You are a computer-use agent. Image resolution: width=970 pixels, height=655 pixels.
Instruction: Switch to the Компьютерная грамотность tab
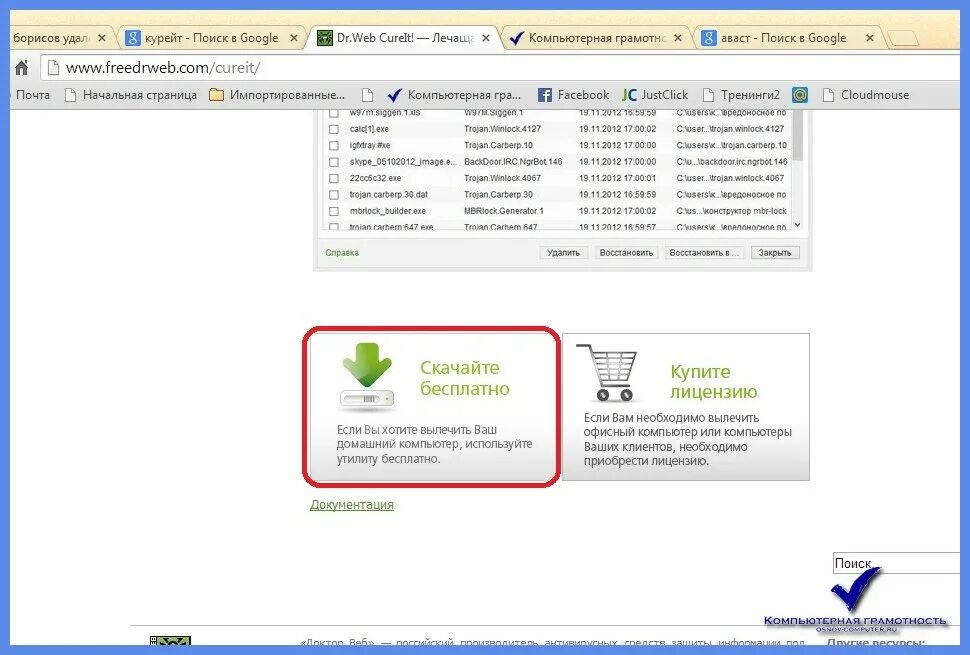pyautogui.click(x=597, y=38)
